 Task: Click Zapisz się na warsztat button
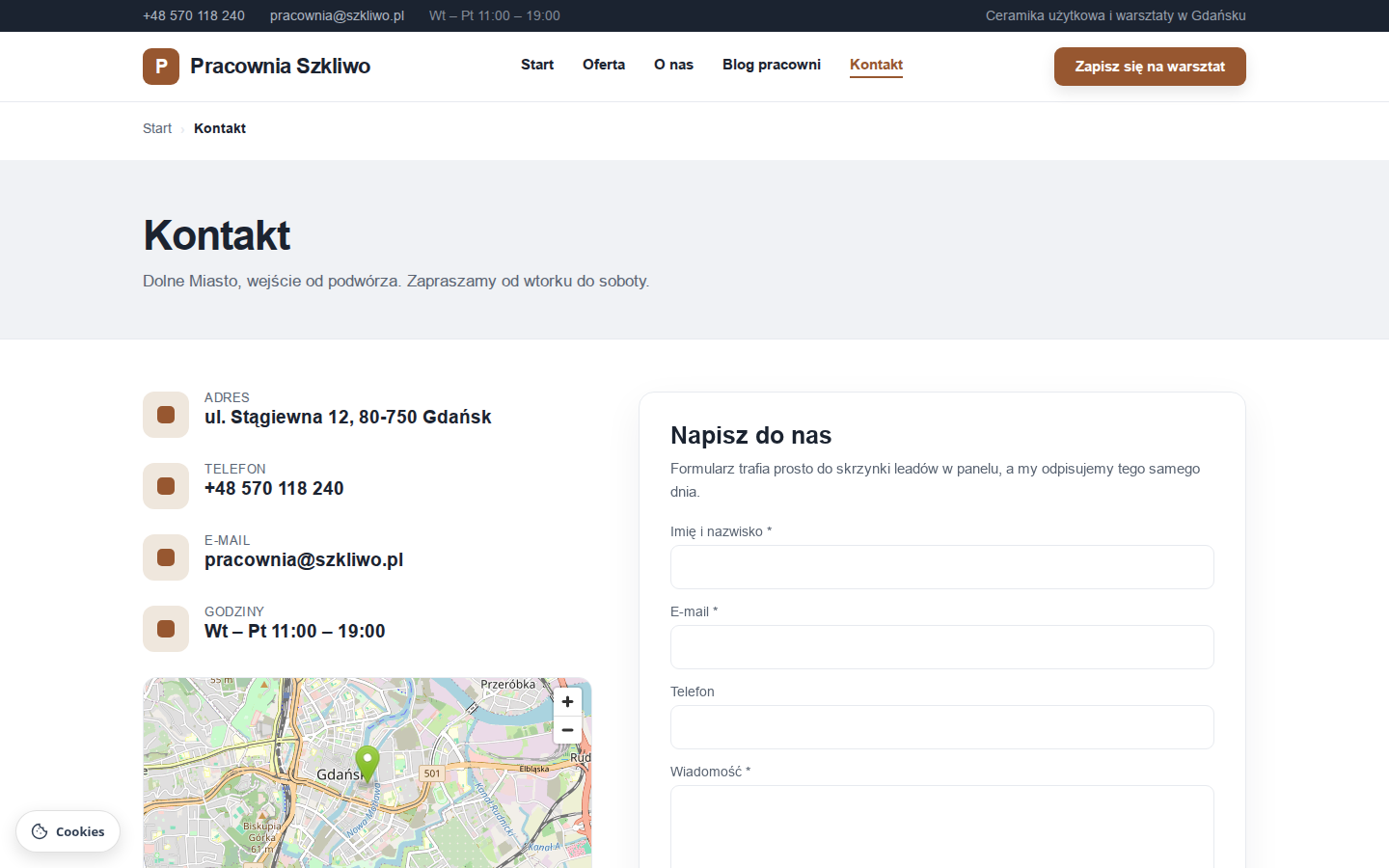(1150, 67)
